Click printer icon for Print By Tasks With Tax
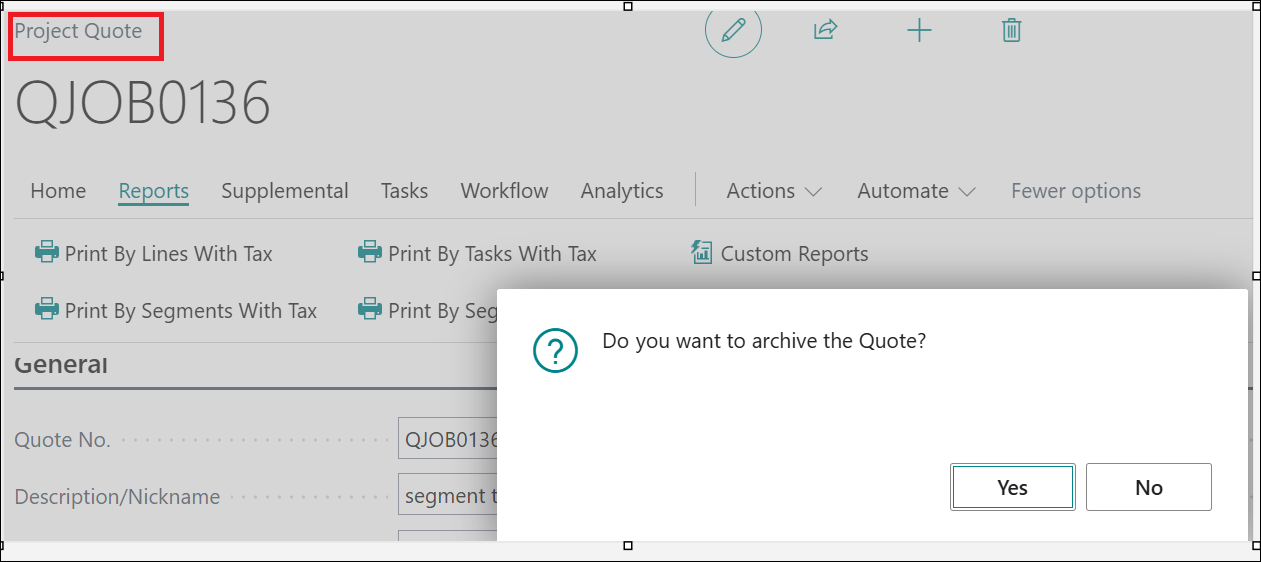 tap(370, 253)
